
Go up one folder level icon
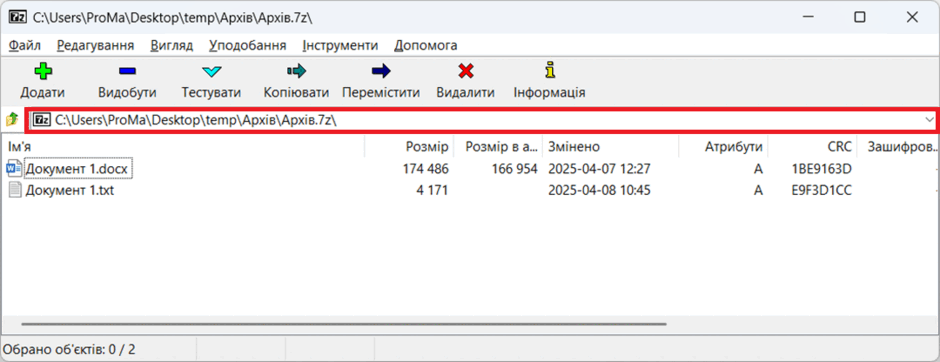tap(12, 120)
